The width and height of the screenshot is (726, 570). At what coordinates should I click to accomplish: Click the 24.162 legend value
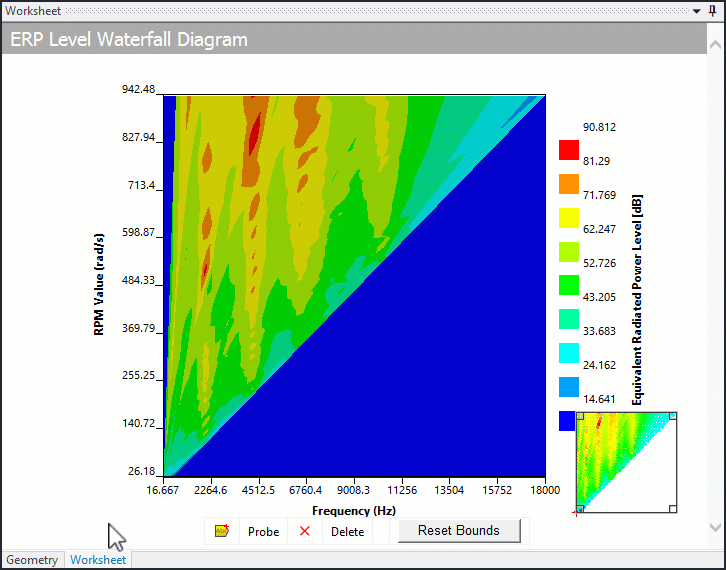[600, 365]
